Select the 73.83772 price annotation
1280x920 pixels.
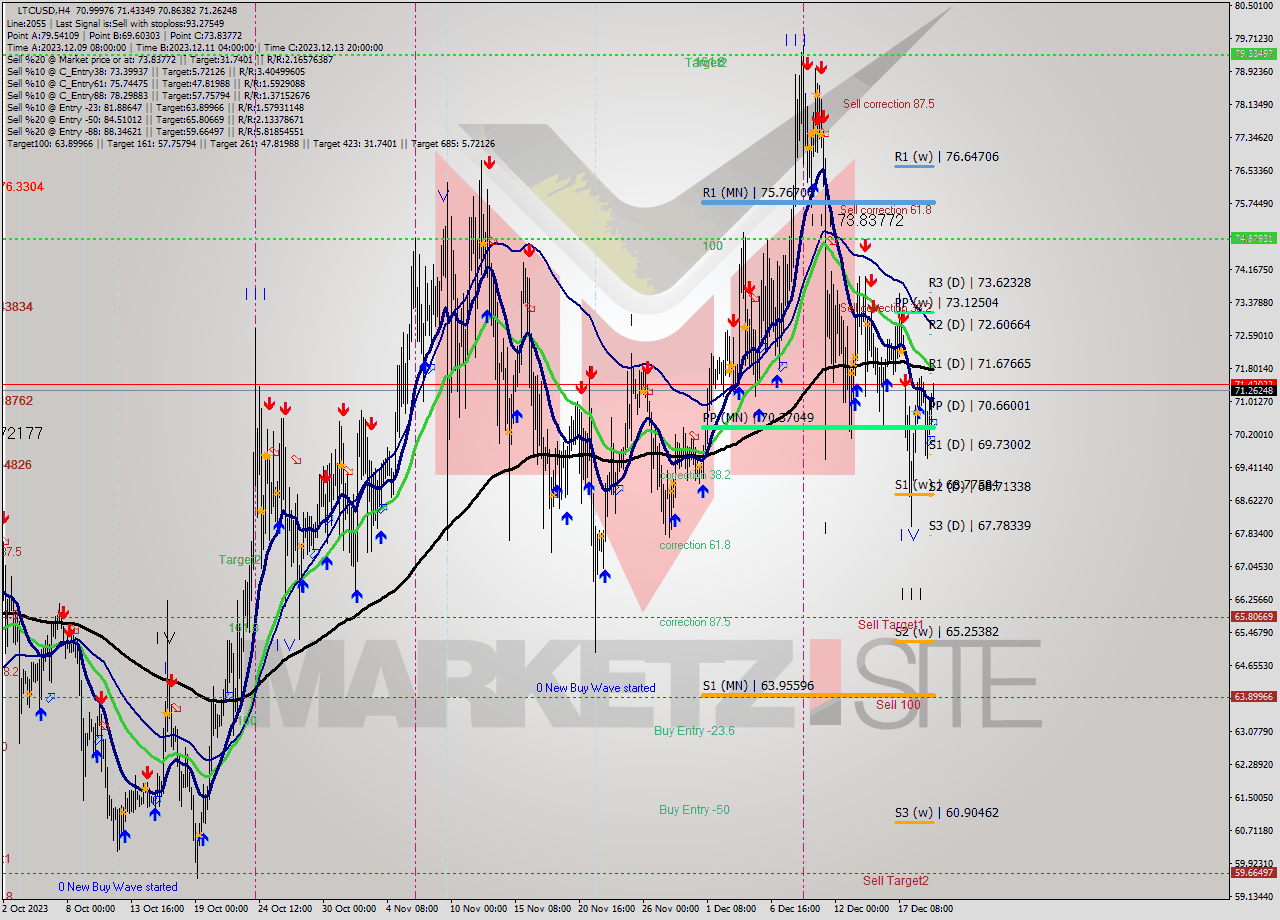870,221
